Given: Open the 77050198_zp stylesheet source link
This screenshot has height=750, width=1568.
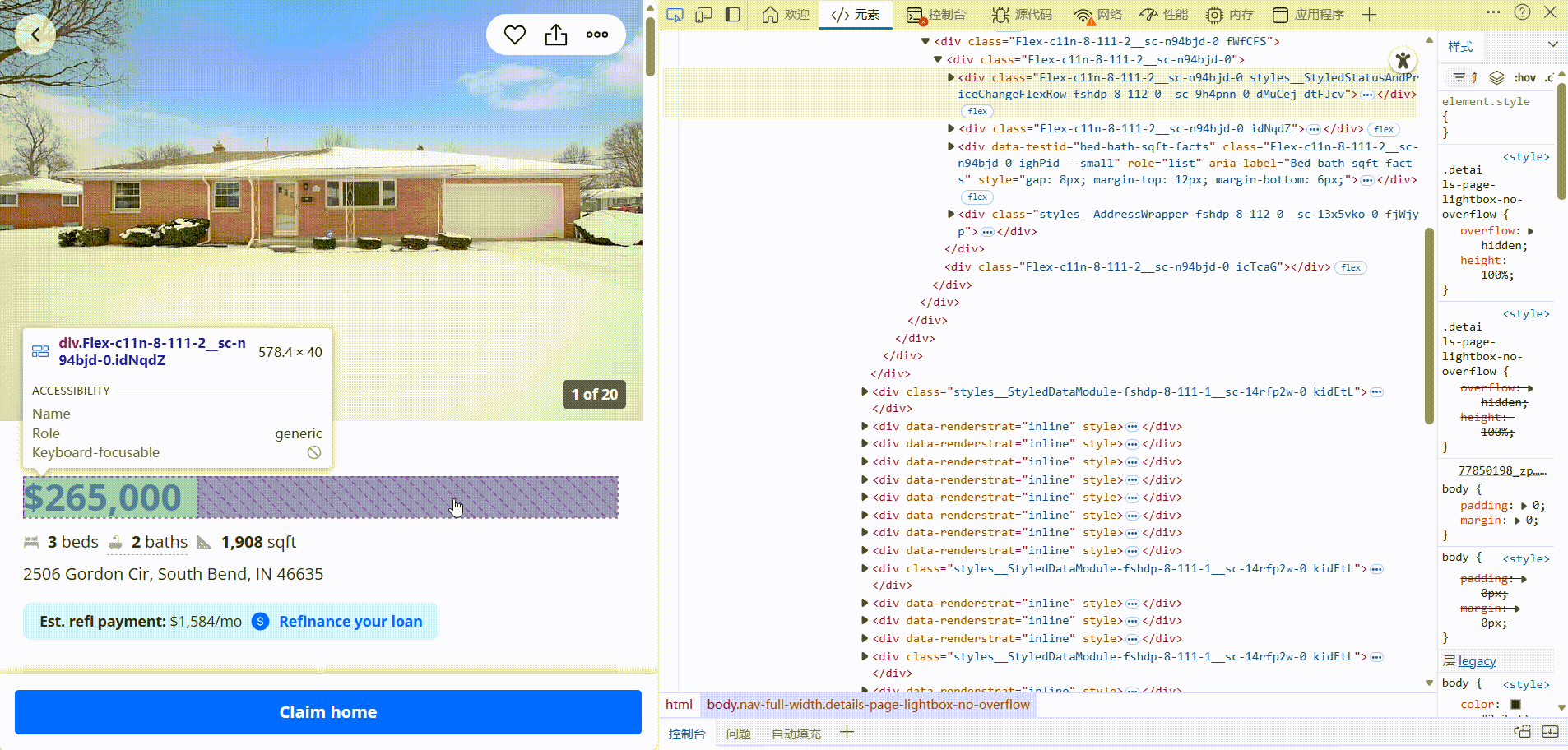Looking at the screenshot, I should (x=1502, y=470).
